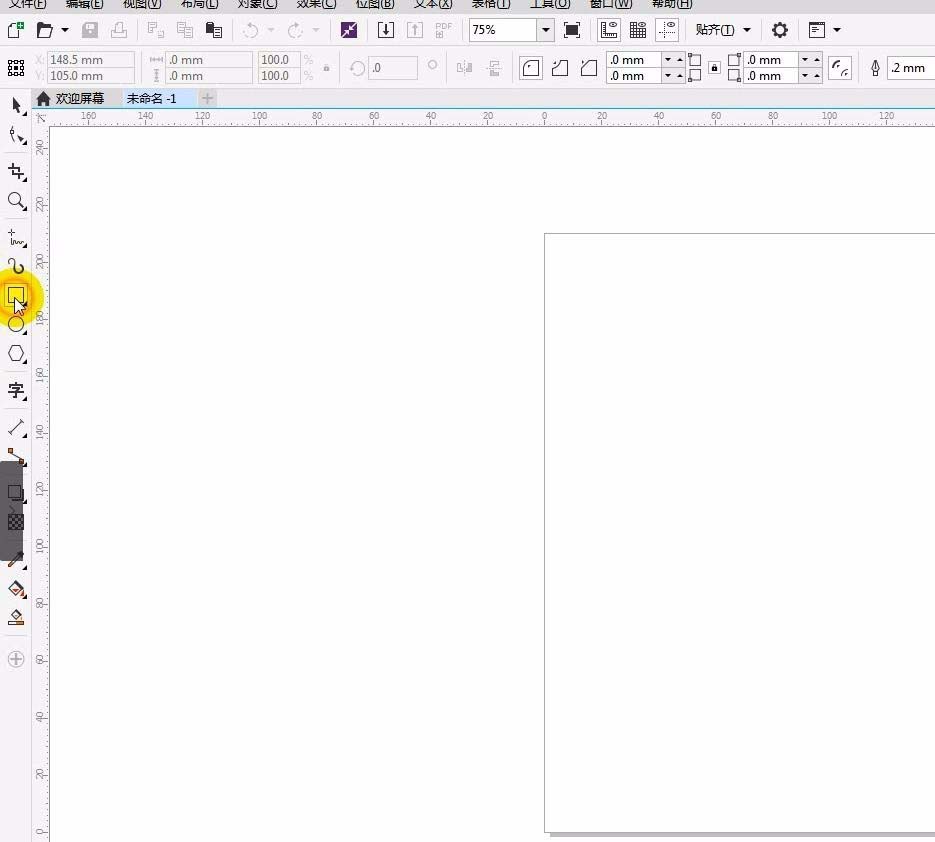Screen dimensions: 935x842
Task: Expand the 75% zoom level dropdown
Action: click(x=545, y=30)
